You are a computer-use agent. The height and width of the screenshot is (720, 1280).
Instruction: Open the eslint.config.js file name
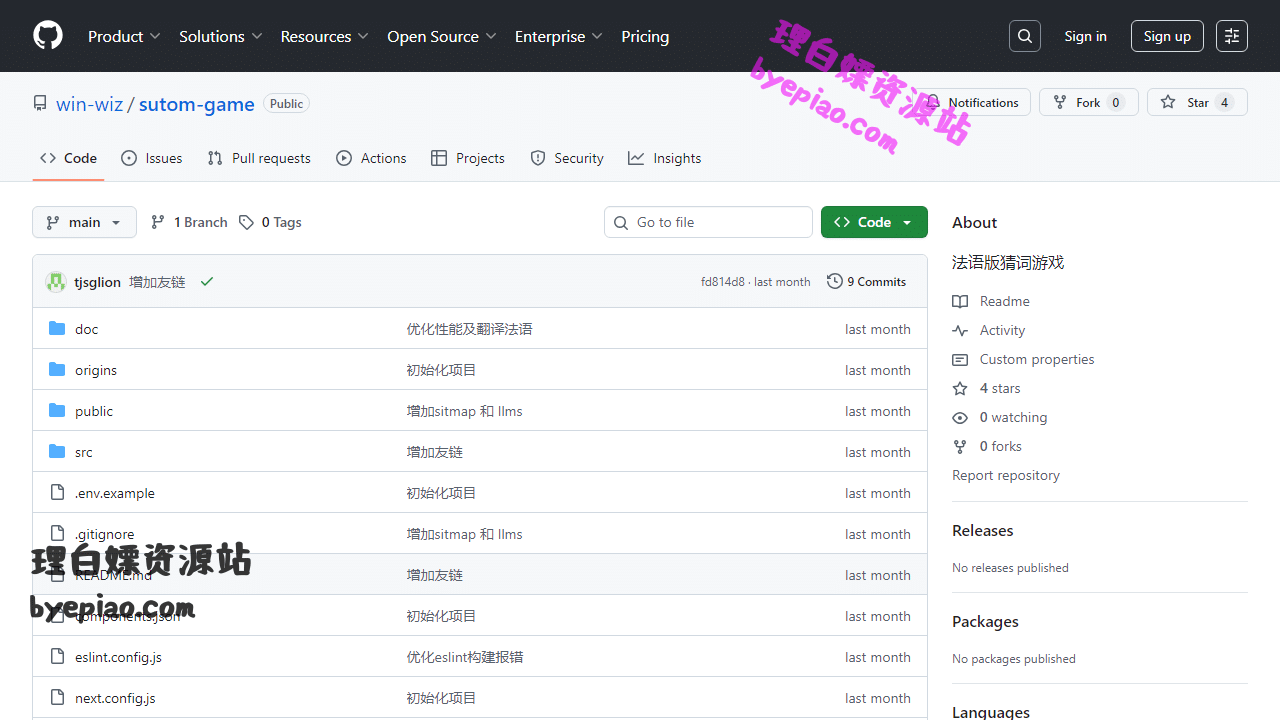point(118,657)
